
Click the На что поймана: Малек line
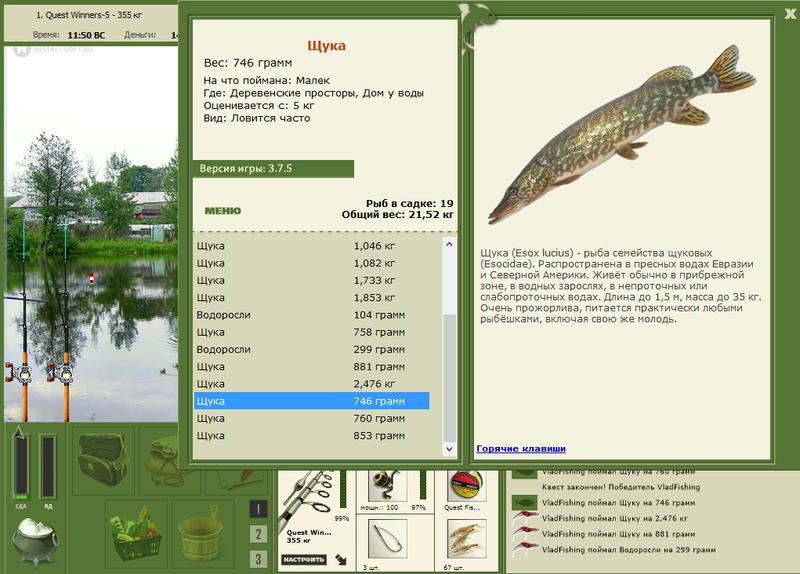(266, 81)
